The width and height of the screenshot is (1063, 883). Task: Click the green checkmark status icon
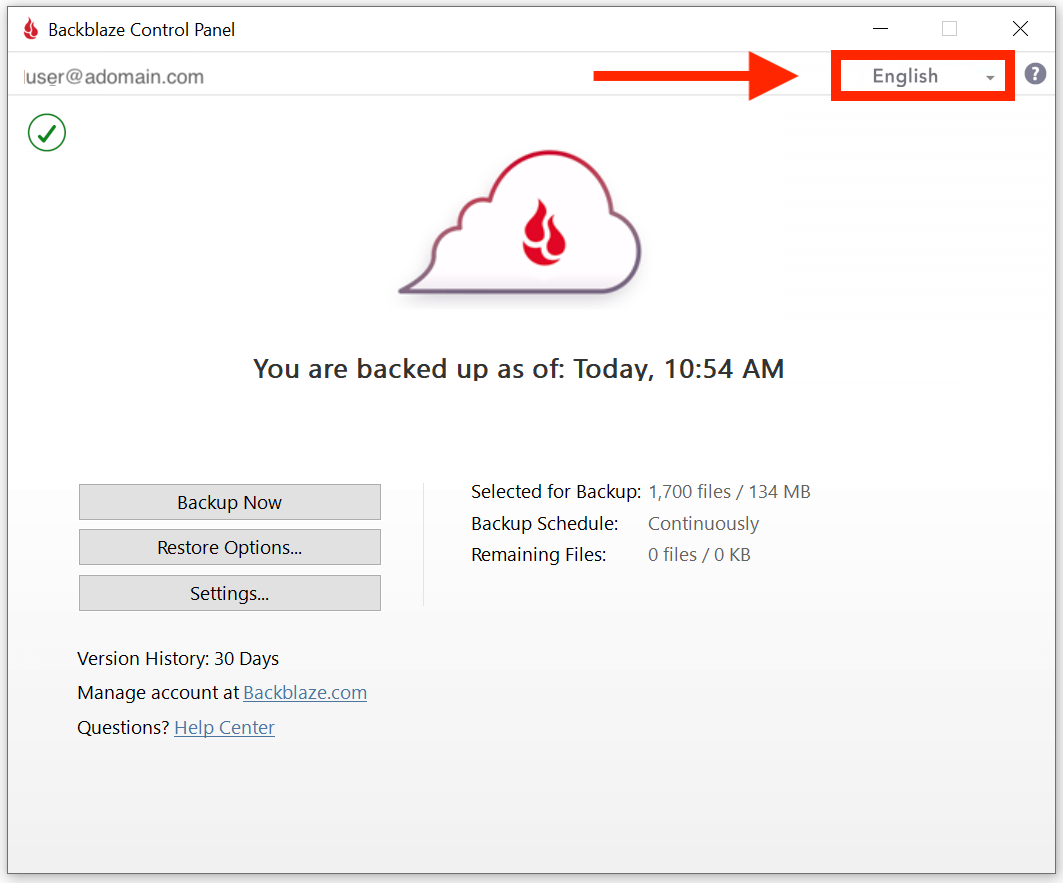(x=47, y=132)
